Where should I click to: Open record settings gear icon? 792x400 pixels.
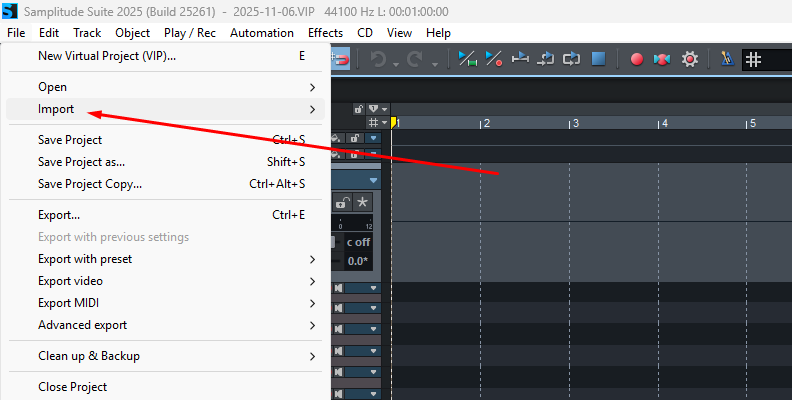690,59
